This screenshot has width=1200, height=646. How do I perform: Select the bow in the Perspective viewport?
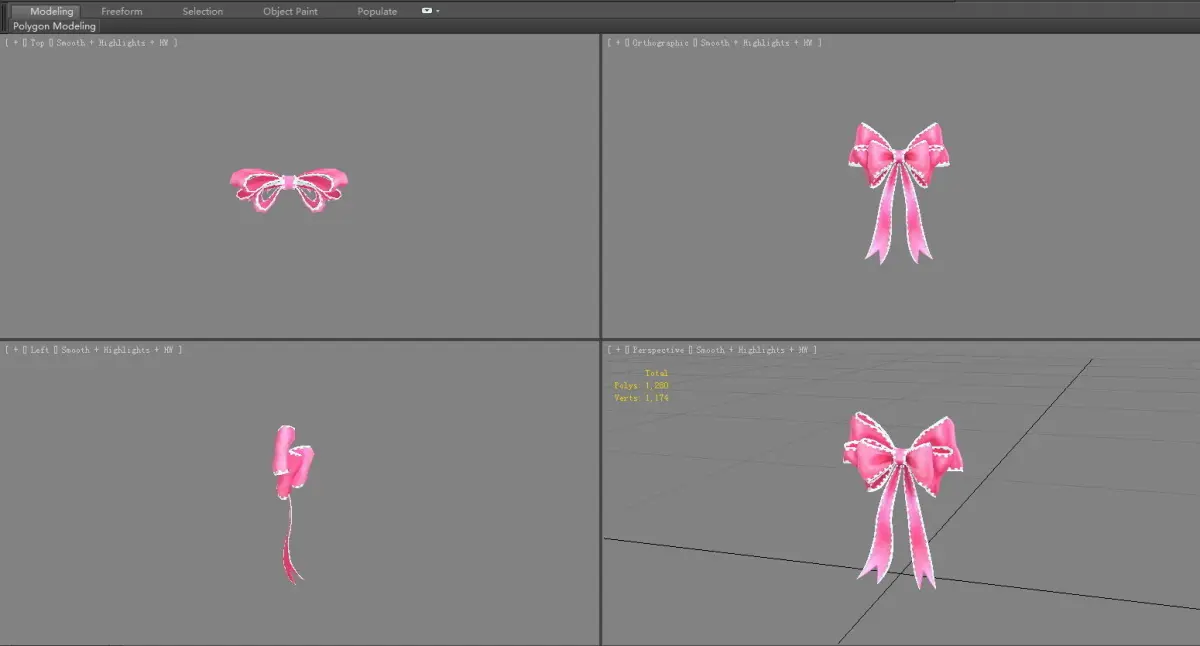click(x=903, y=458)
